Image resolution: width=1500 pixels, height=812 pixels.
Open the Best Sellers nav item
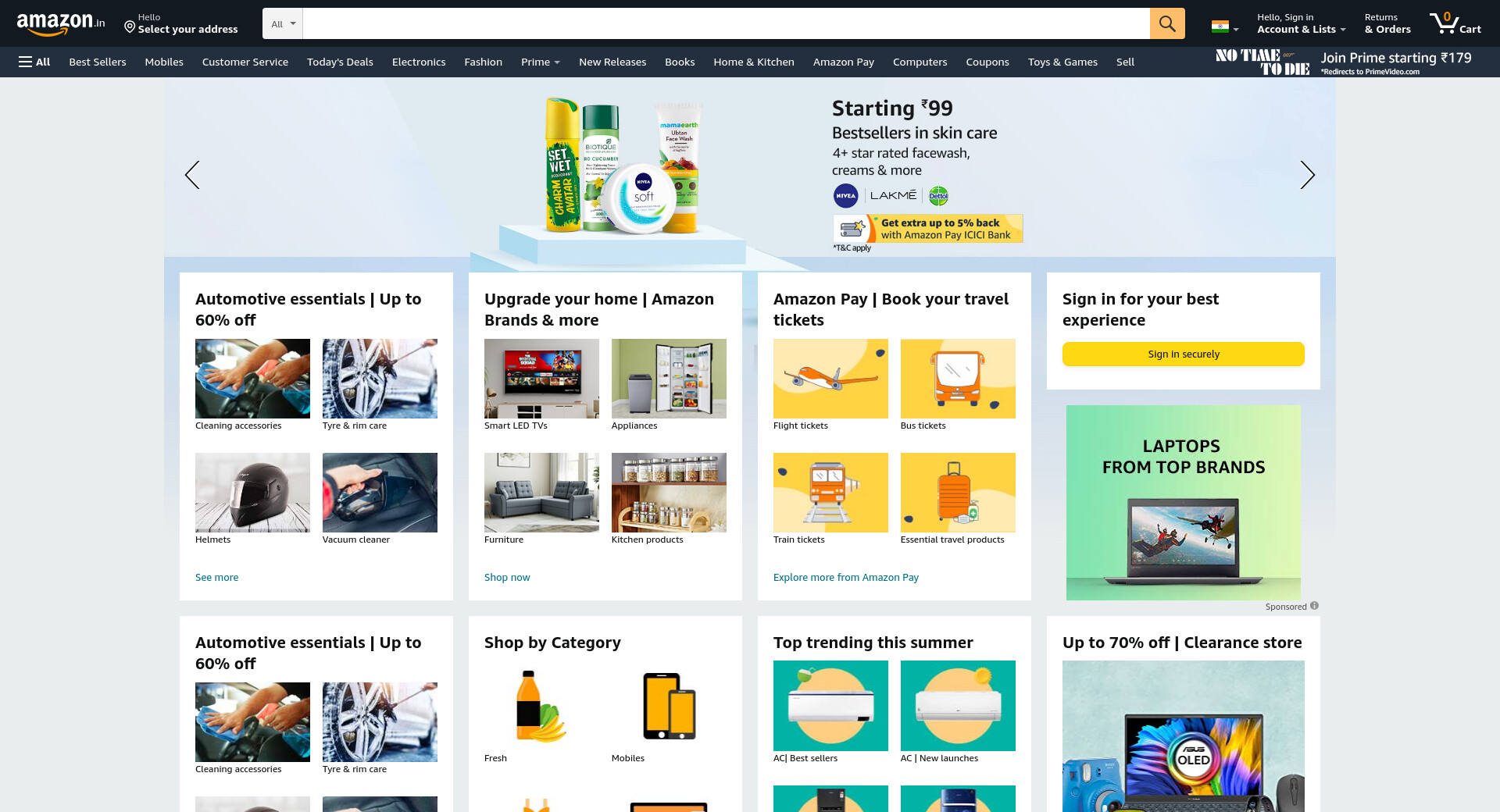coord(98,62)
